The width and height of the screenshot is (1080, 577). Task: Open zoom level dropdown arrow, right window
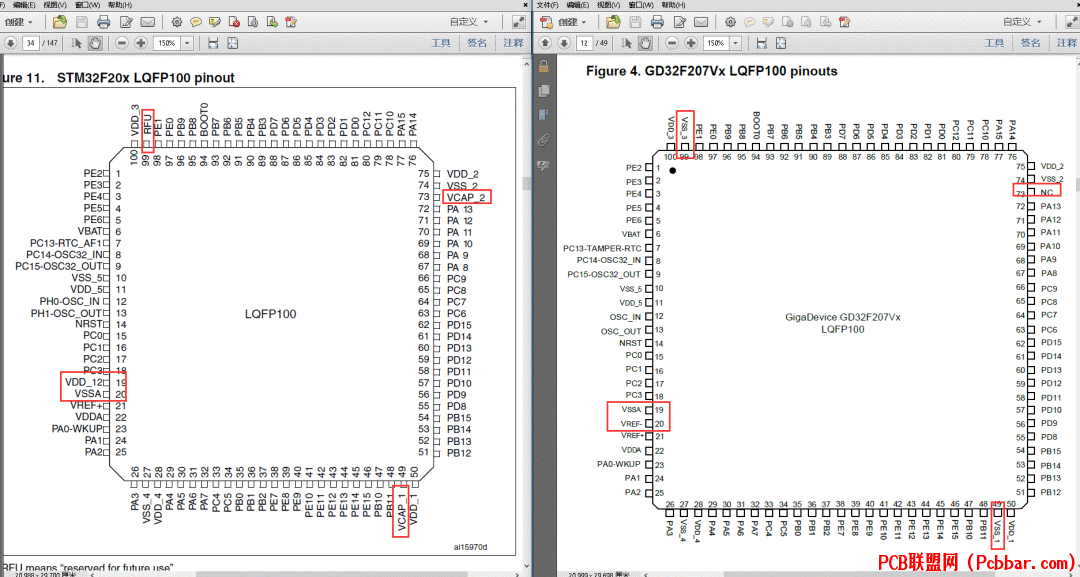[x=736, y=43]
